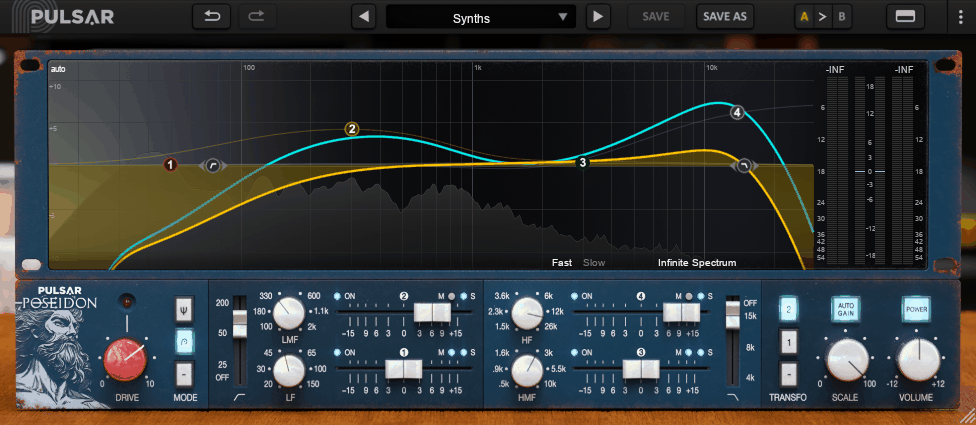Viewport: 976px width, 425px height.
Task: Toggle band 2 M LED
Action: (452, 296)
